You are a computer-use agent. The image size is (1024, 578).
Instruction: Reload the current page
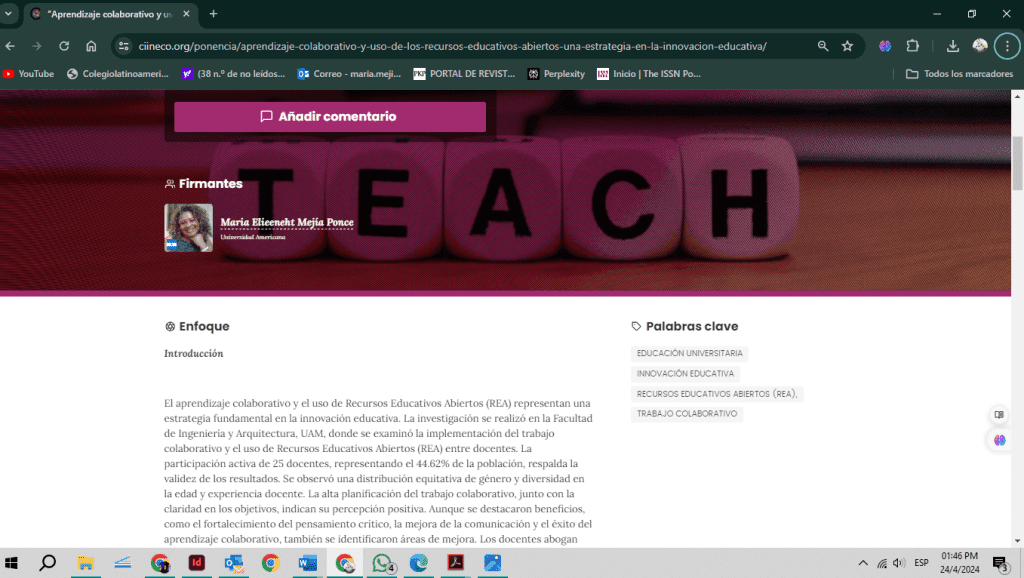[64, 46]
